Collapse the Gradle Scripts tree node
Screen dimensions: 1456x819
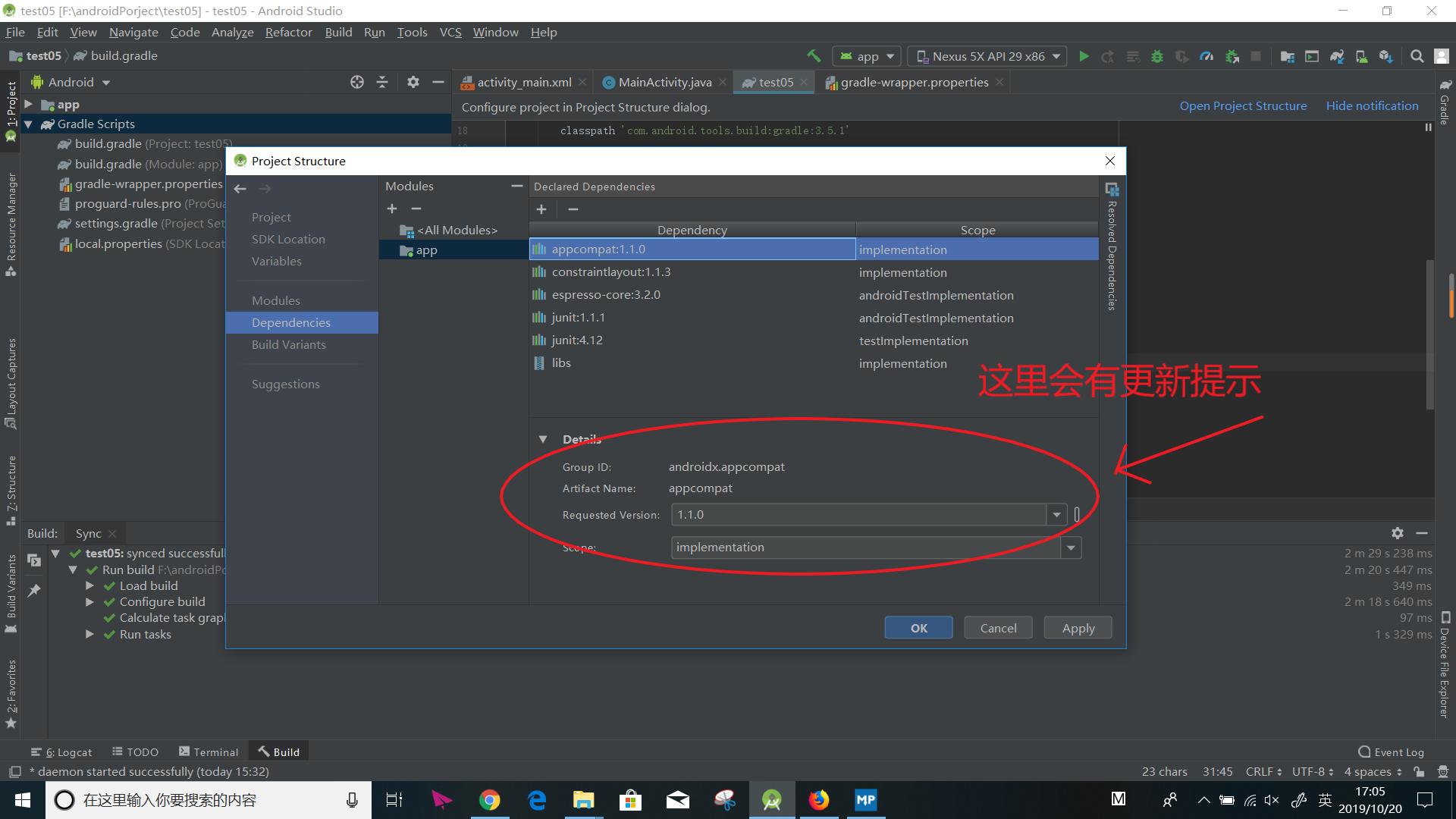coord(29,124)
